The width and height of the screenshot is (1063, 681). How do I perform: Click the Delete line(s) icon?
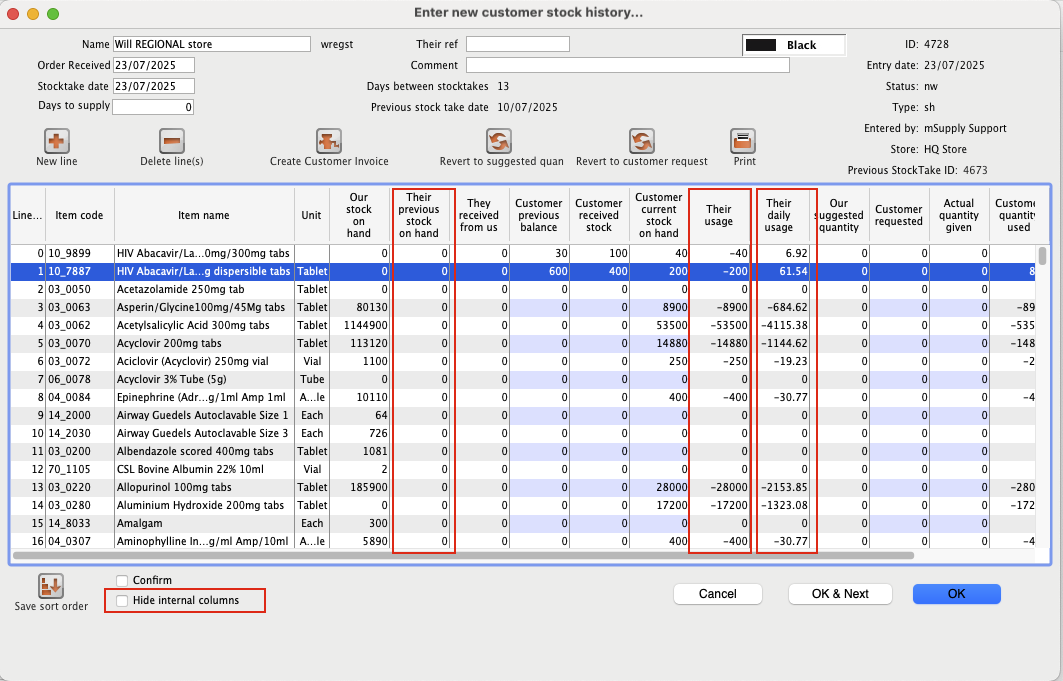pos(172,141)
